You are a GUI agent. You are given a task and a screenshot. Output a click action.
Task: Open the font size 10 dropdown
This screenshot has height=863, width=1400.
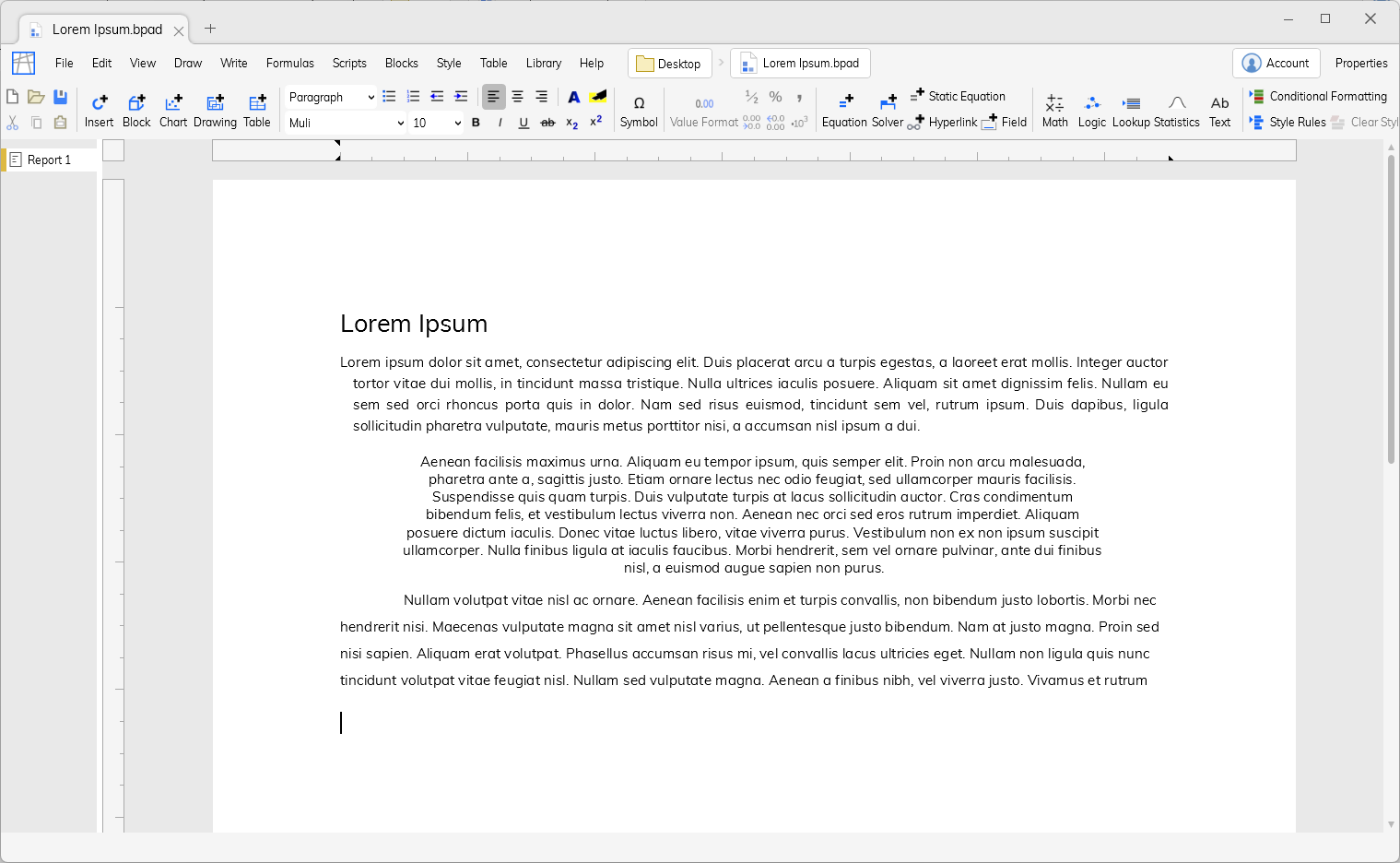[436, 123]
